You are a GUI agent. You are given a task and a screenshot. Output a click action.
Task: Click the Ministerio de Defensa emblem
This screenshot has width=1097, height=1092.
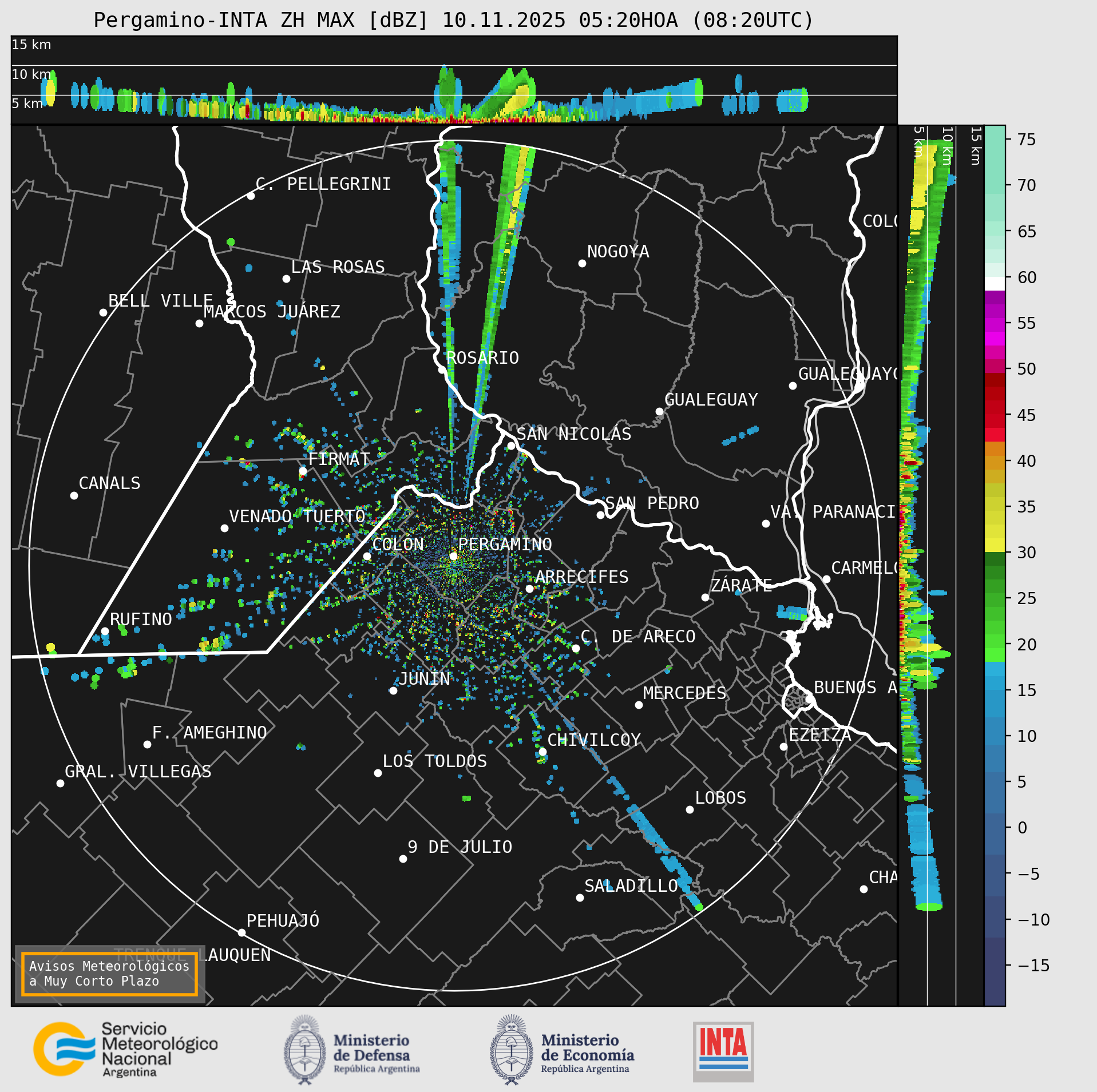305,1050
